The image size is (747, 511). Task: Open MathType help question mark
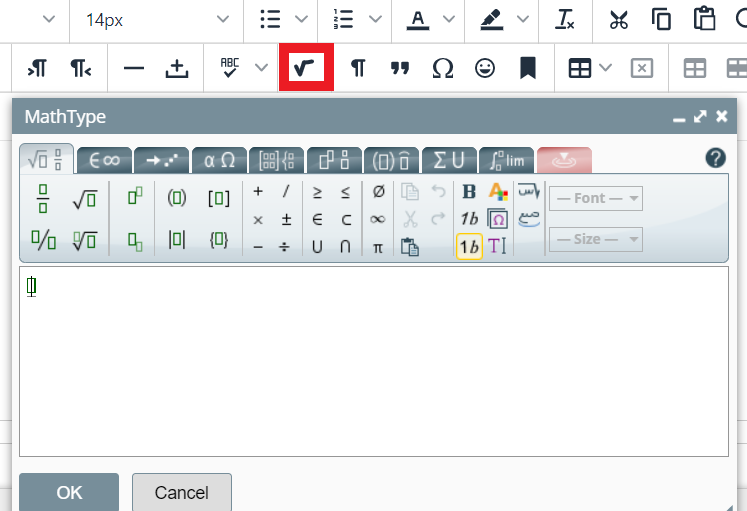tap(716, 158)
